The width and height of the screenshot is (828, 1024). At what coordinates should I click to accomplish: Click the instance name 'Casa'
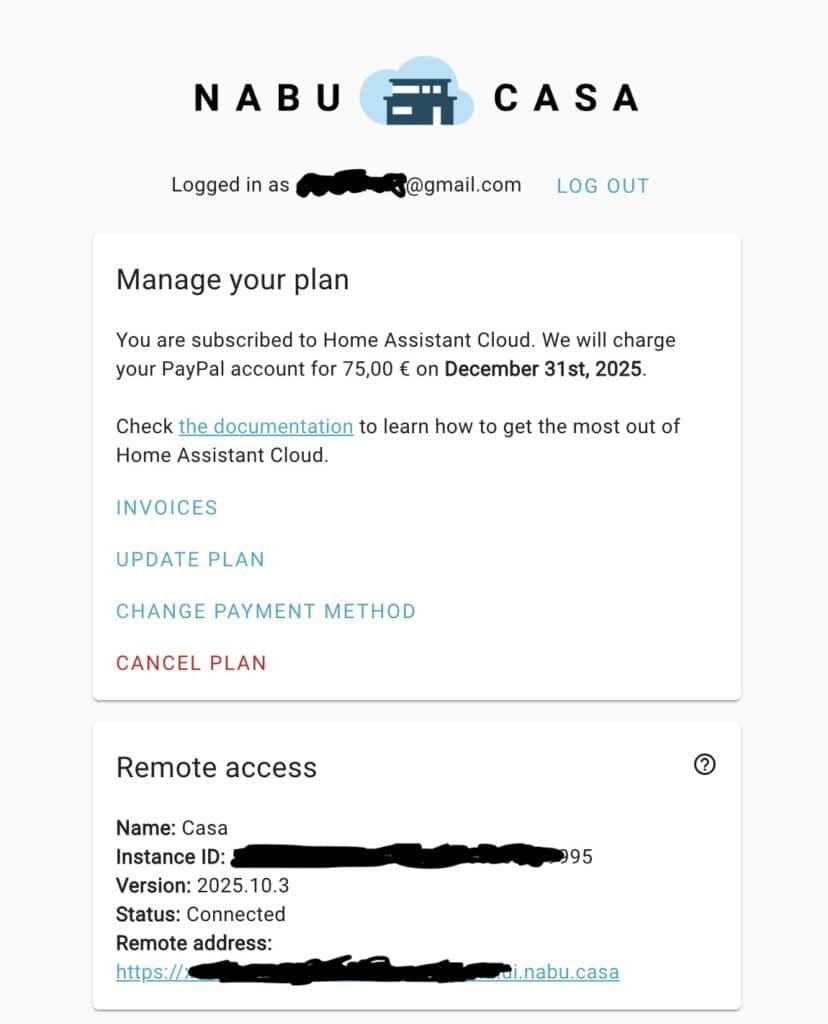tap(205, 828)
